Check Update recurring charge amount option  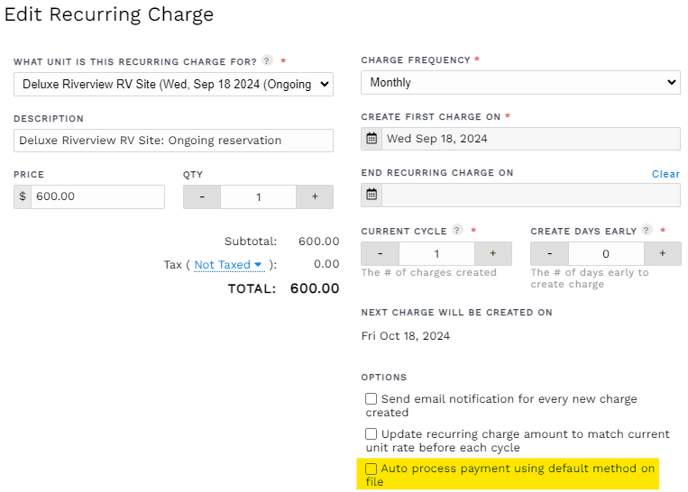click(x=371, y=434)
